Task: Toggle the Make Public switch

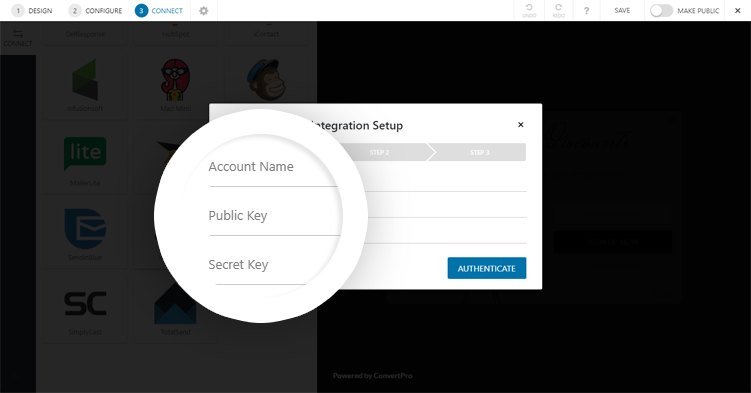Action: [661, 11]
